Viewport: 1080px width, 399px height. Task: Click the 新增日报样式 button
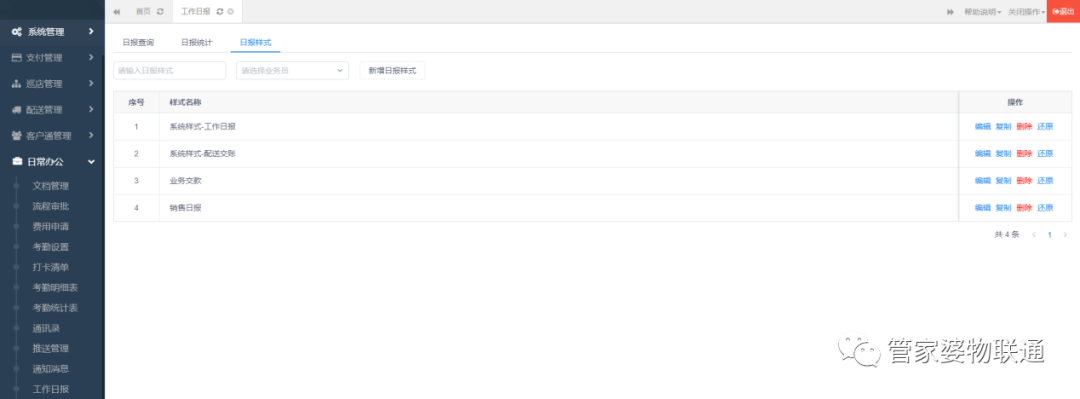point(393,70)
